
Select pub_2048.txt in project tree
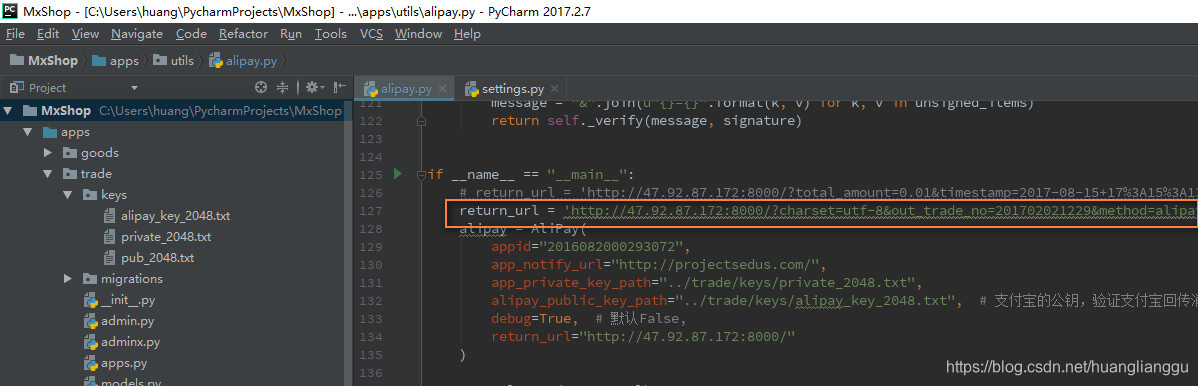coord(157,258)
